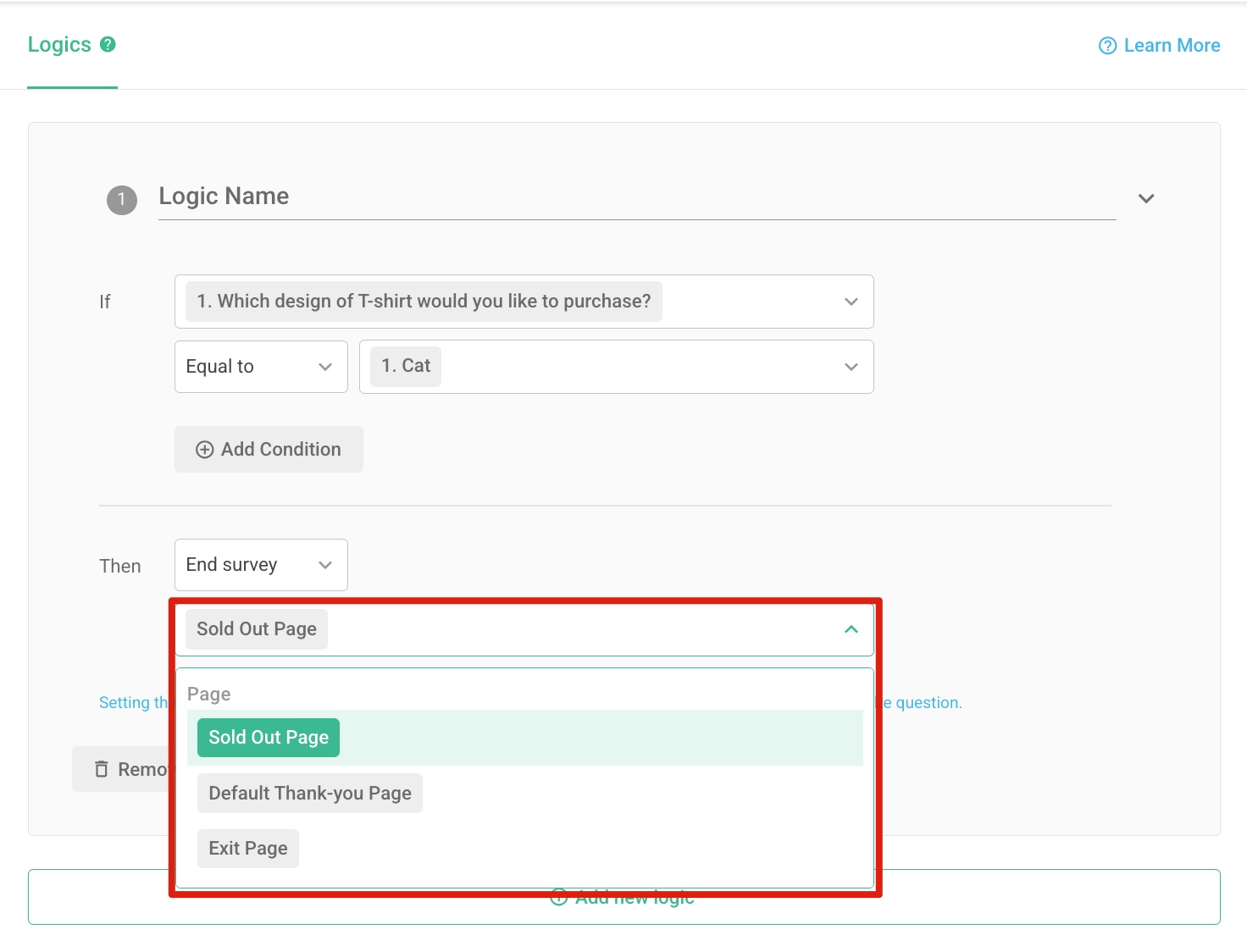Select the Default Thank-you Page option
Viewport: 1247px width, 952px height.
click(x=309, y=793)
